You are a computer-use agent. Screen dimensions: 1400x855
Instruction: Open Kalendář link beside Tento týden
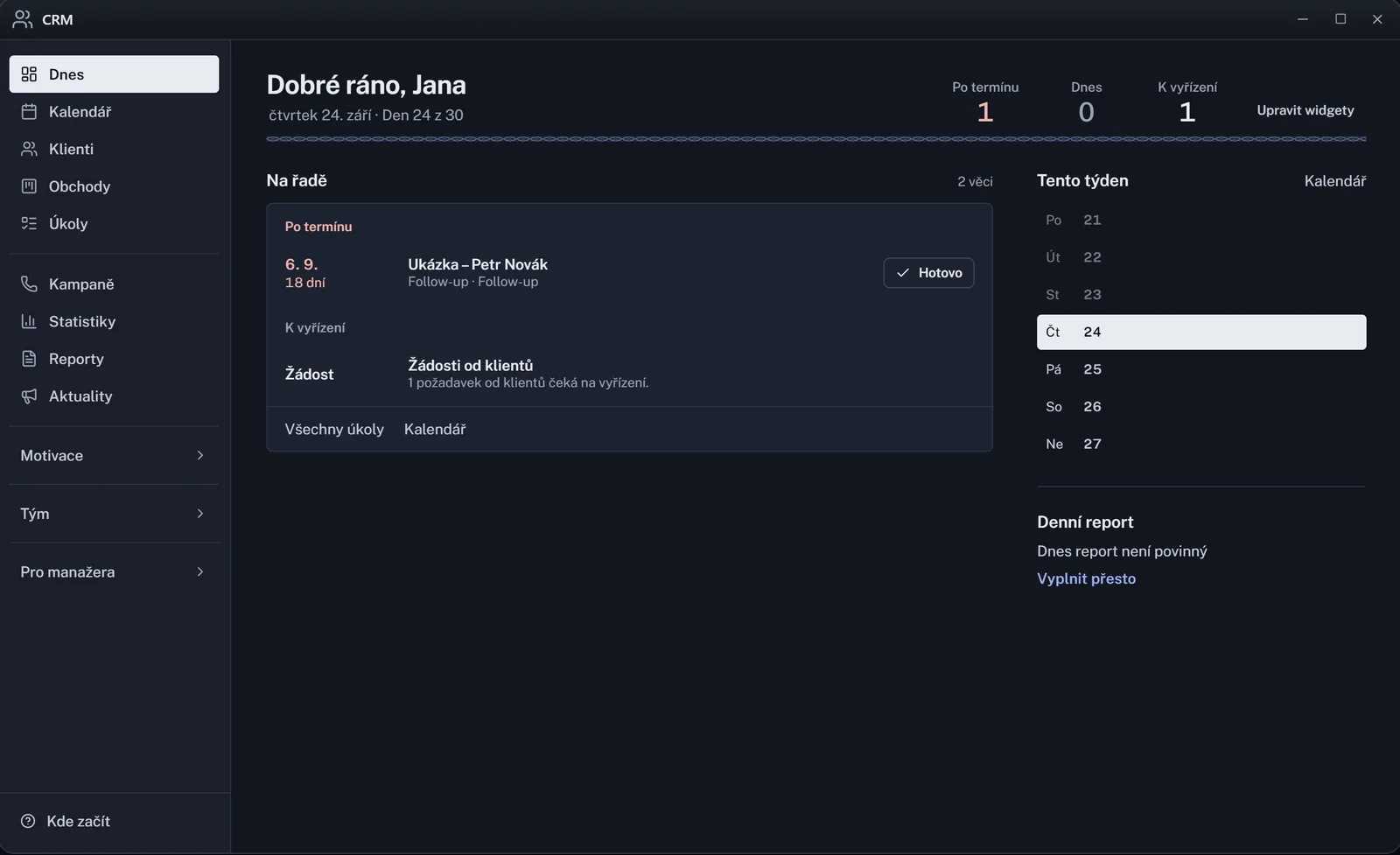(1334, 181)
